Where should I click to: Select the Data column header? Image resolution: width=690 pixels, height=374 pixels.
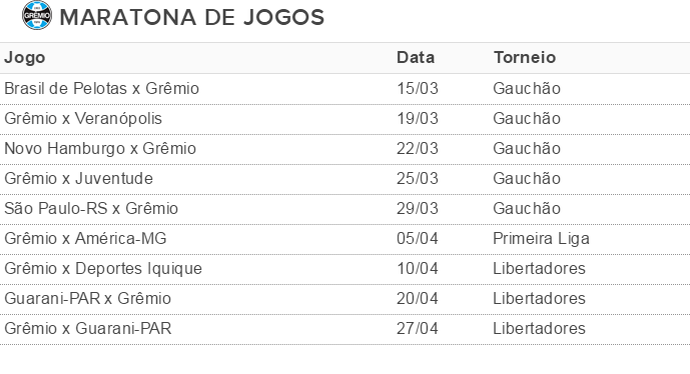(415, 58)
